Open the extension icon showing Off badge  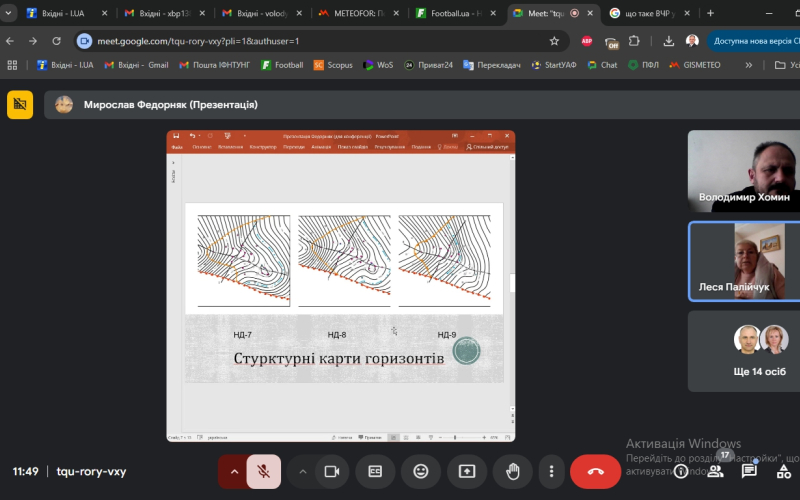coord(611,42)
